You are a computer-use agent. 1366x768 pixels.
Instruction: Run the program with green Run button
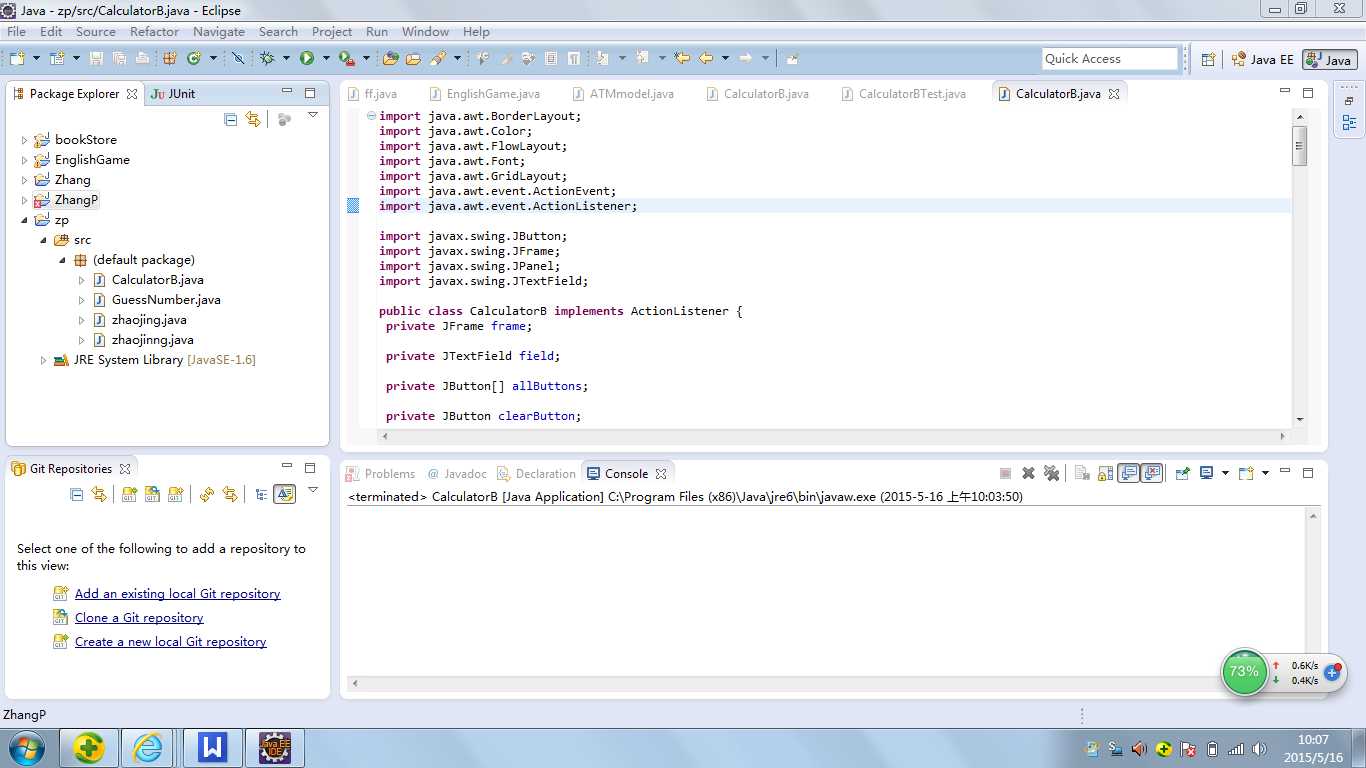[307, 59]
